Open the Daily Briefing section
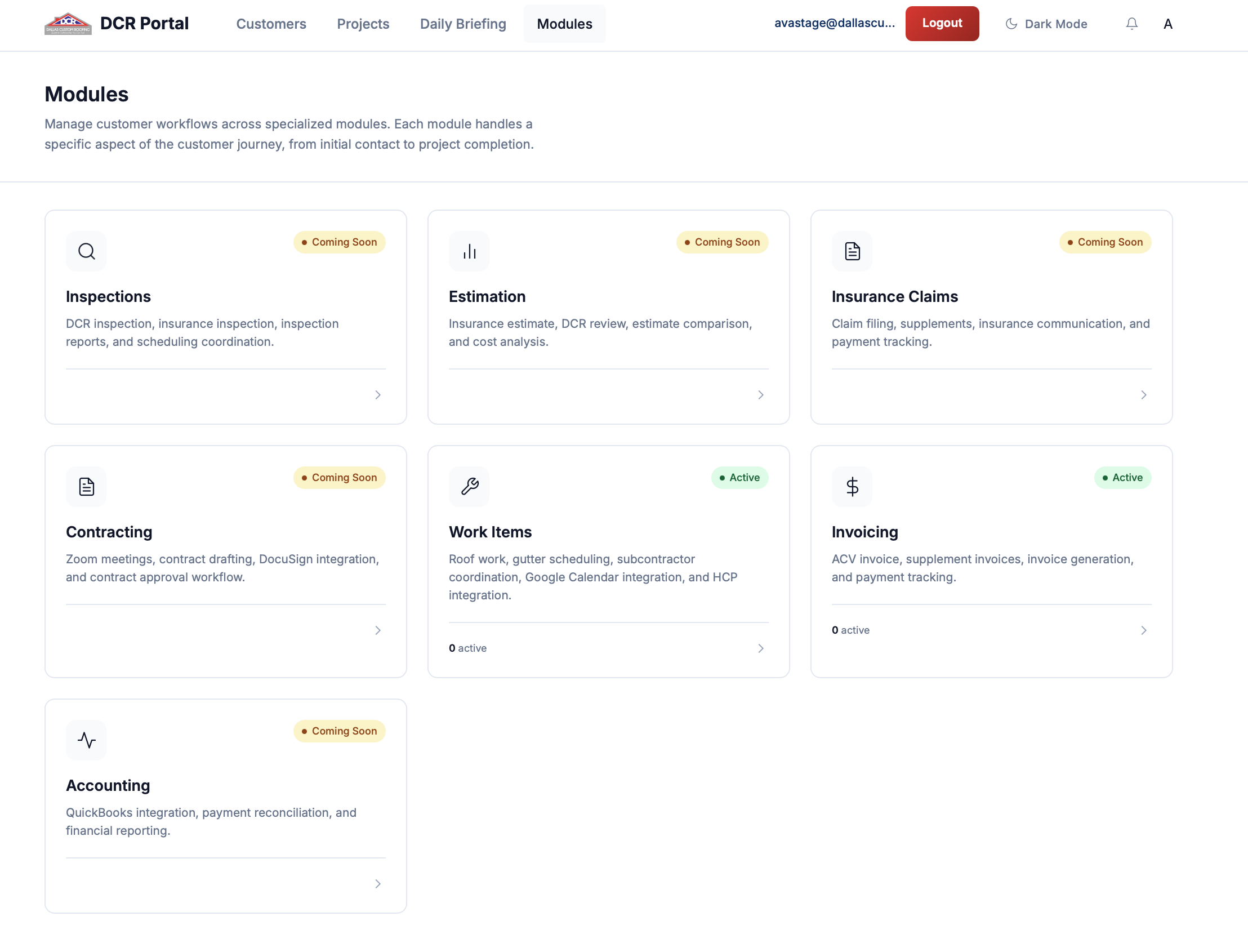Image resolution: width=1248 pixels, height=952 pixels. (462, 24)
